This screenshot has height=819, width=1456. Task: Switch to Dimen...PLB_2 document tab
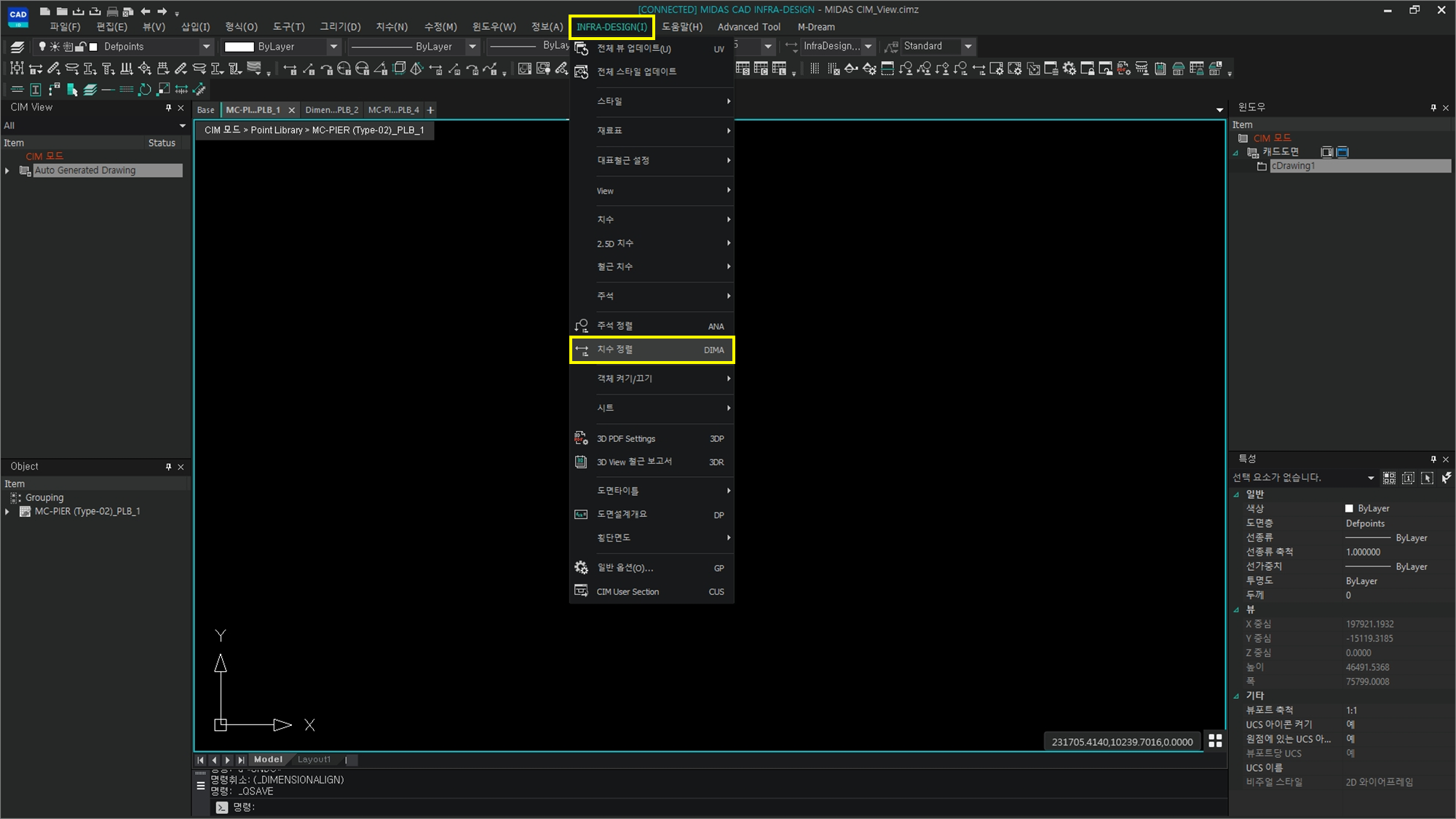331,110
